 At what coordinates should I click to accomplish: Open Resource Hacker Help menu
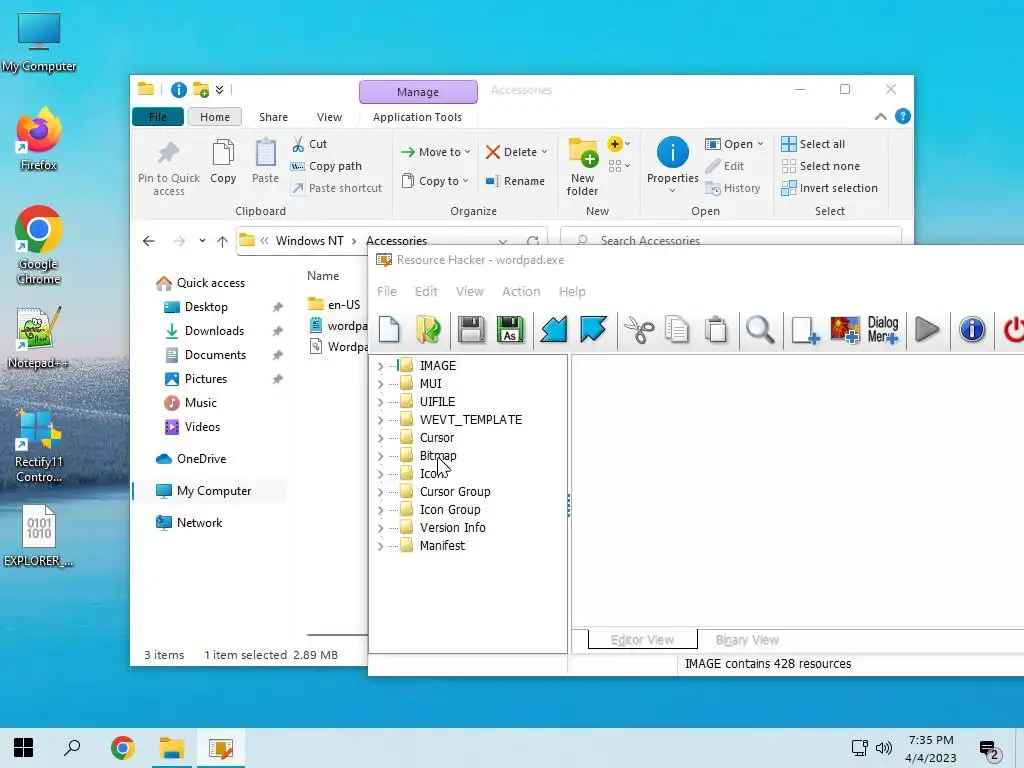pos(572,291)
